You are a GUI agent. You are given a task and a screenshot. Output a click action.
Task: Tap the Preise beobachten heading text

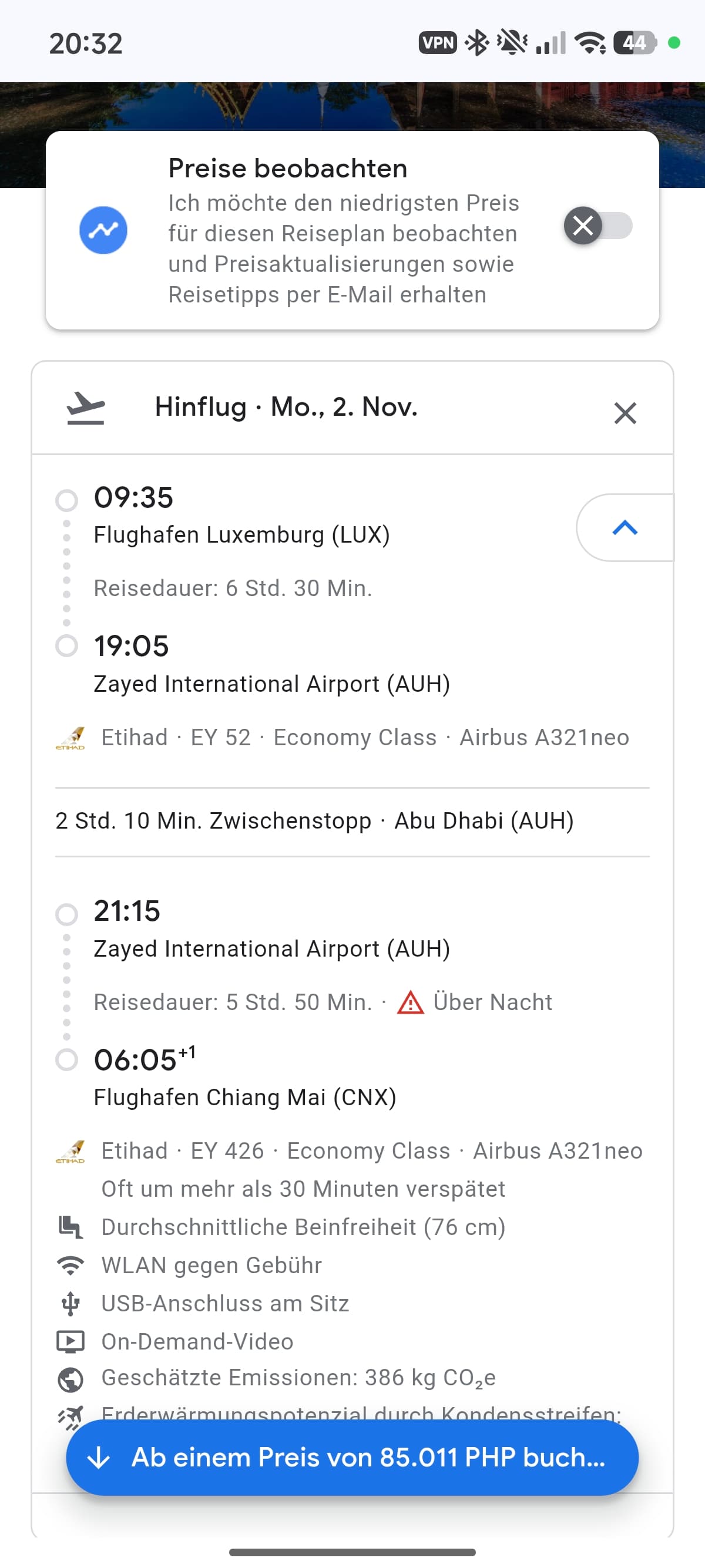click(x=288, y=169)
